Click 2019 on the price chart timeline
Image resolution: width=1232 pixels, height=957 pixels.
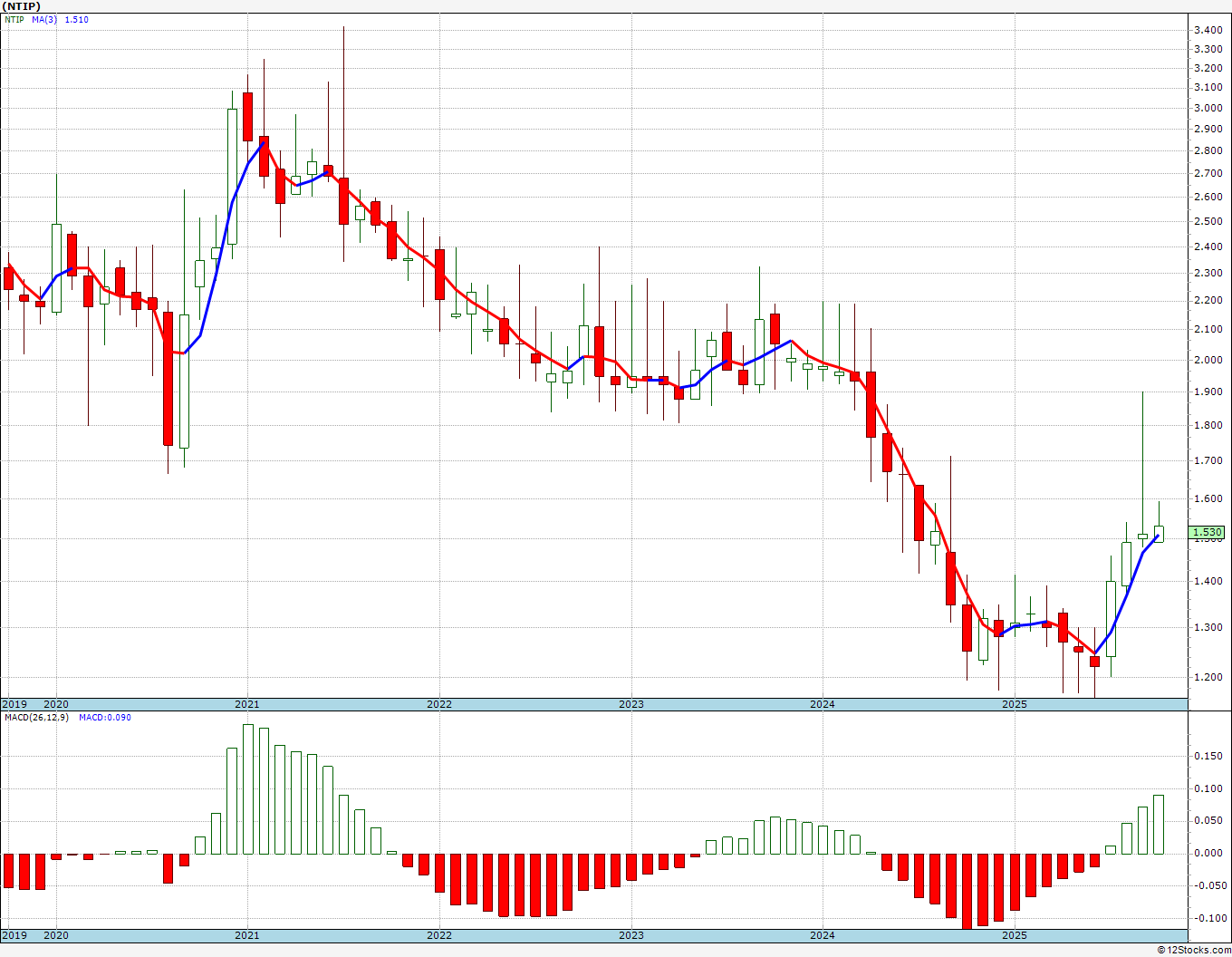pyautogui.click(x=14, y=704)
